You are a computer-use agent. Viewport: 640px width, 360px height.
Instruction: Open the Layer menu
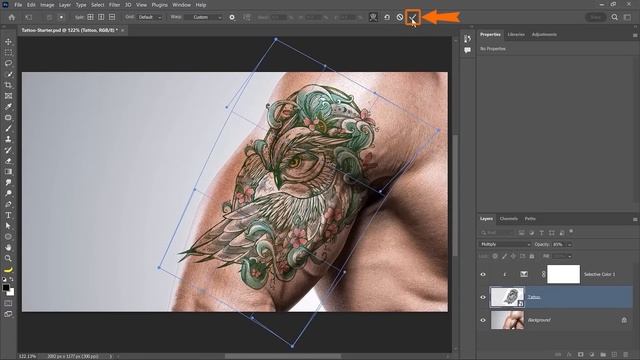point(64,5)
